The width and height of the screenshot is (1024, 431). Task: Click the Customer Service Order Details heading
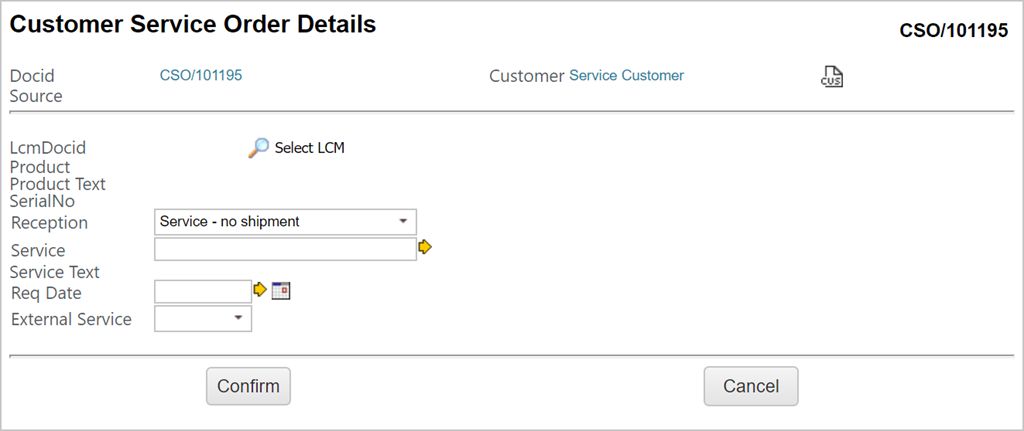click(193, 25)
